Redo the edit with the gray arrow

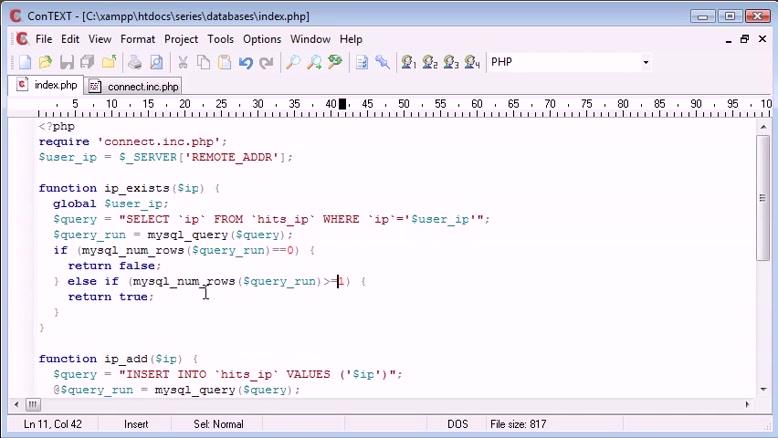pos(266,63)
